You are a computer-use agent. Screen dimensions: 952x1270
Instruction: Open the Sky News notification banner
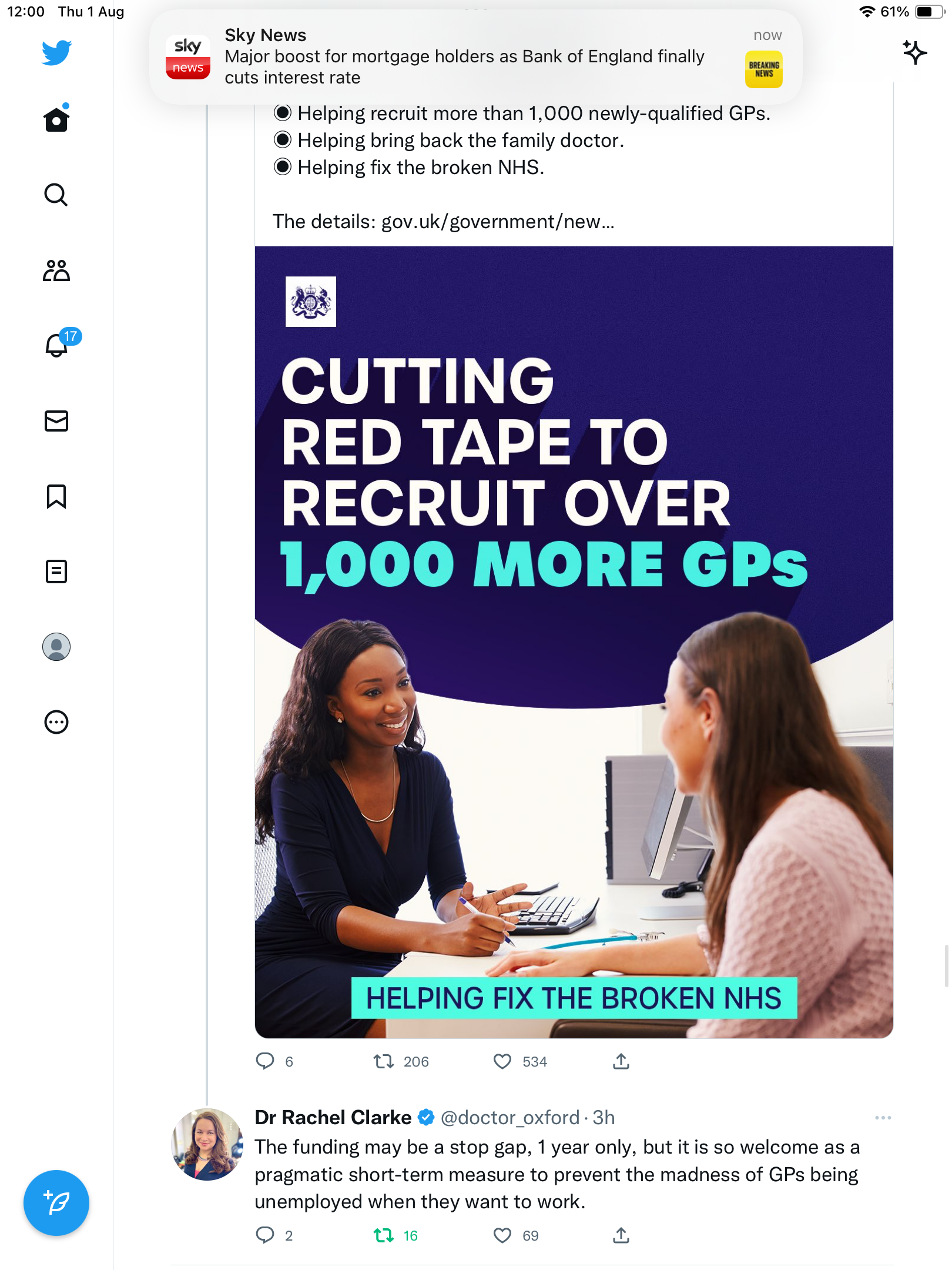click(476, 57)
